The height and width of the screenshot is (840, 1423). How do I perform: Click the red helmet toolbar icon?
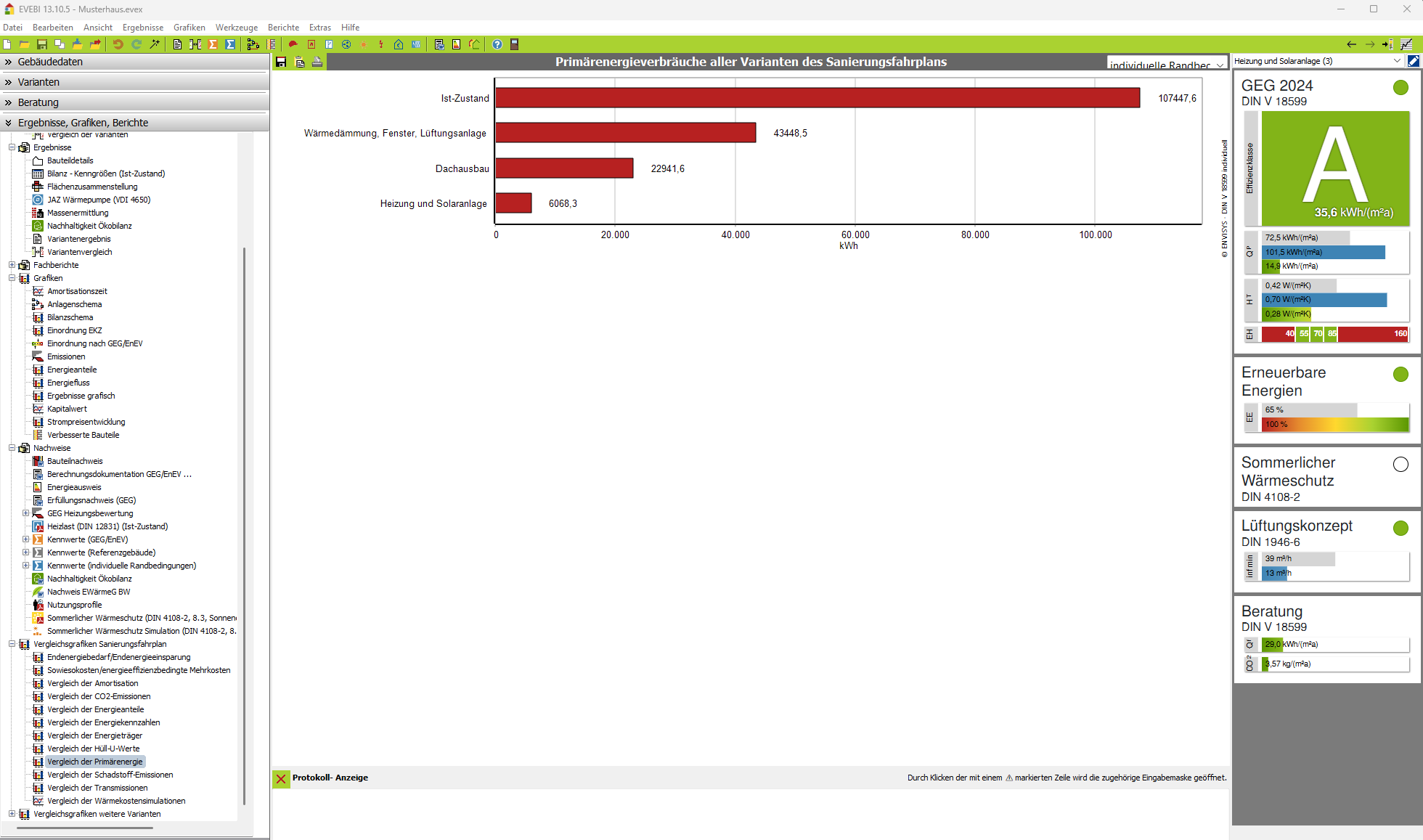pyautogui.click(x=293, y=44)
